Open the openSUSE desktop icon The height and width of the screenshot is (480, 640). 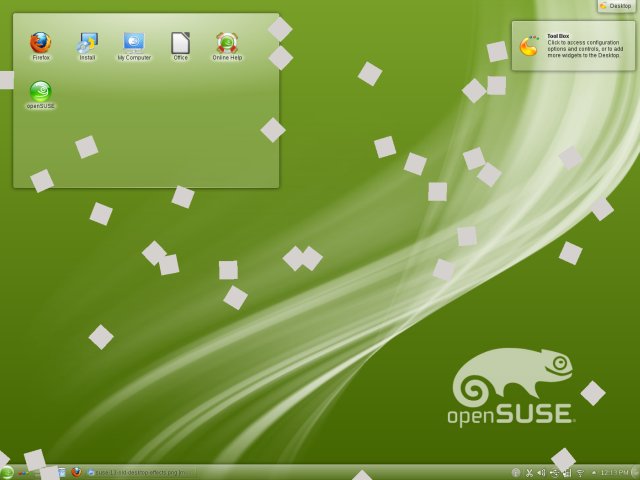coord(41,95)
